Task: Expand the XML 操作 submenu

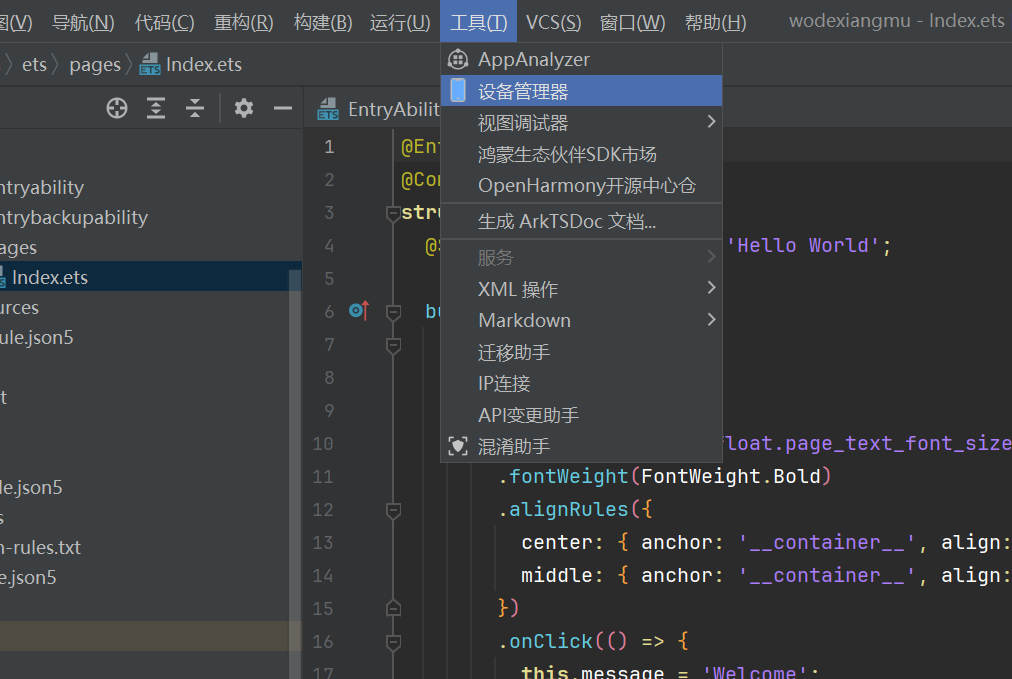Action: tap(581, 289)
